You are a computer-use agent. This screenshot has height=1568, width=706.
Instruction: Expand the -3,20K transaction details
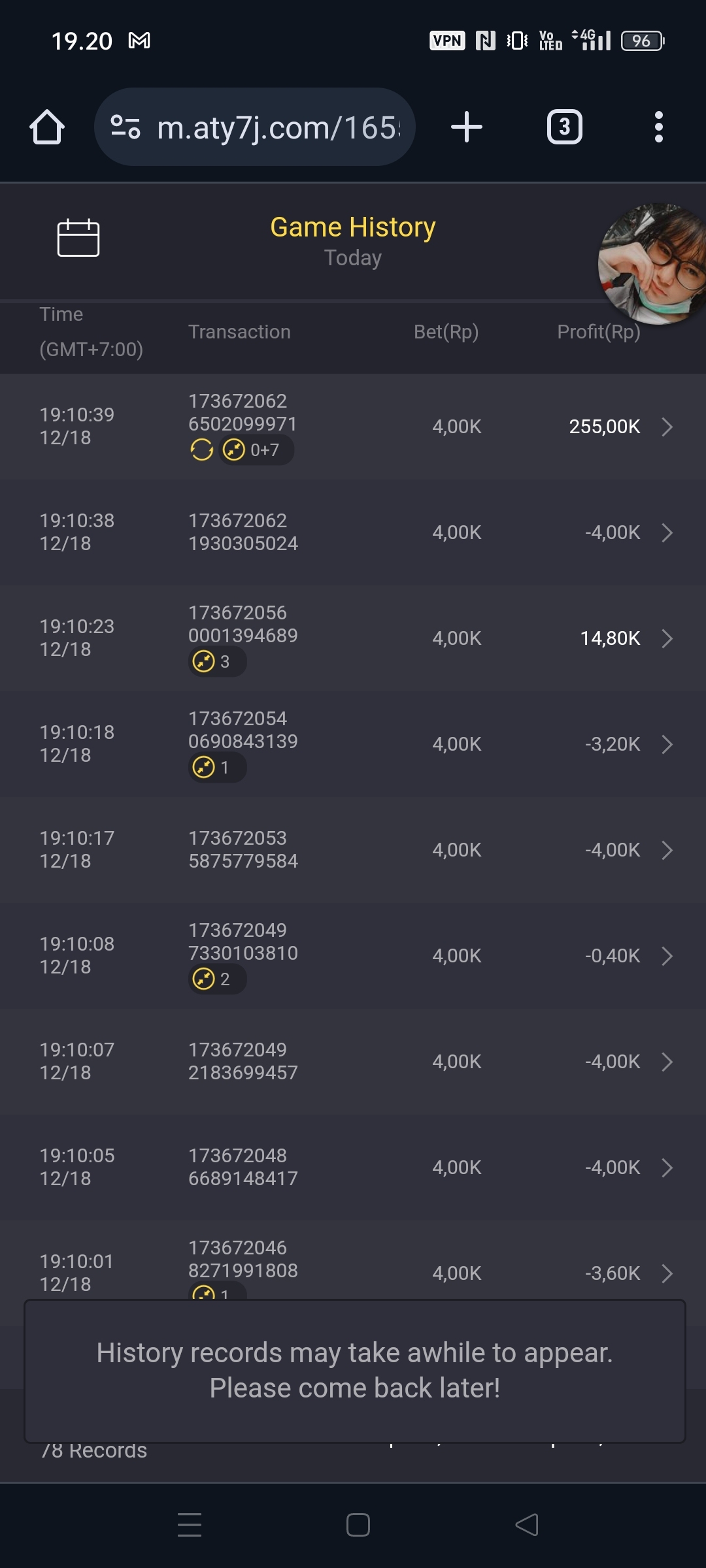667,744
